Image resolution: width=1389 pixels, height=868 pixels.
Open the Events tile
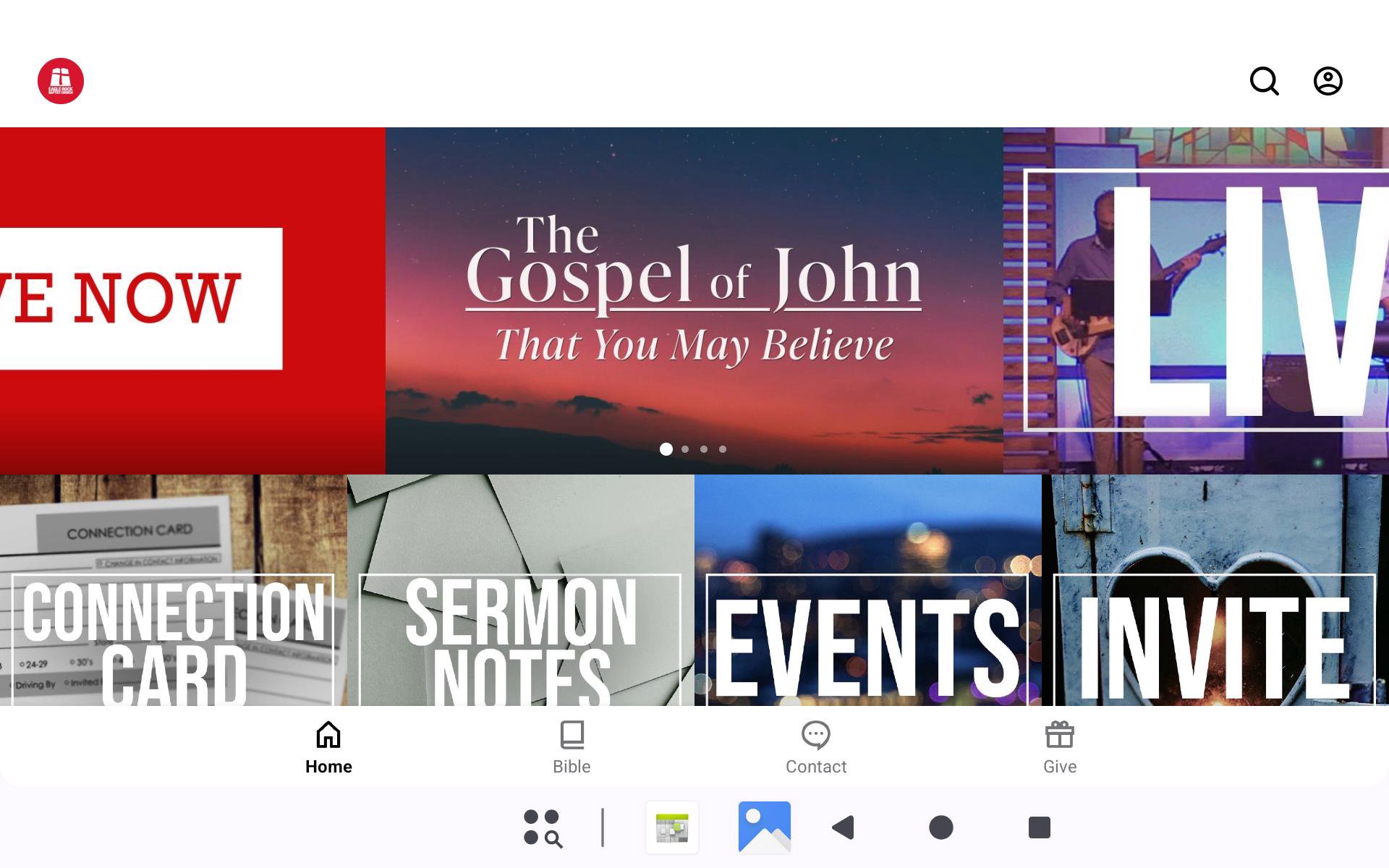click(x=867, y=590)
